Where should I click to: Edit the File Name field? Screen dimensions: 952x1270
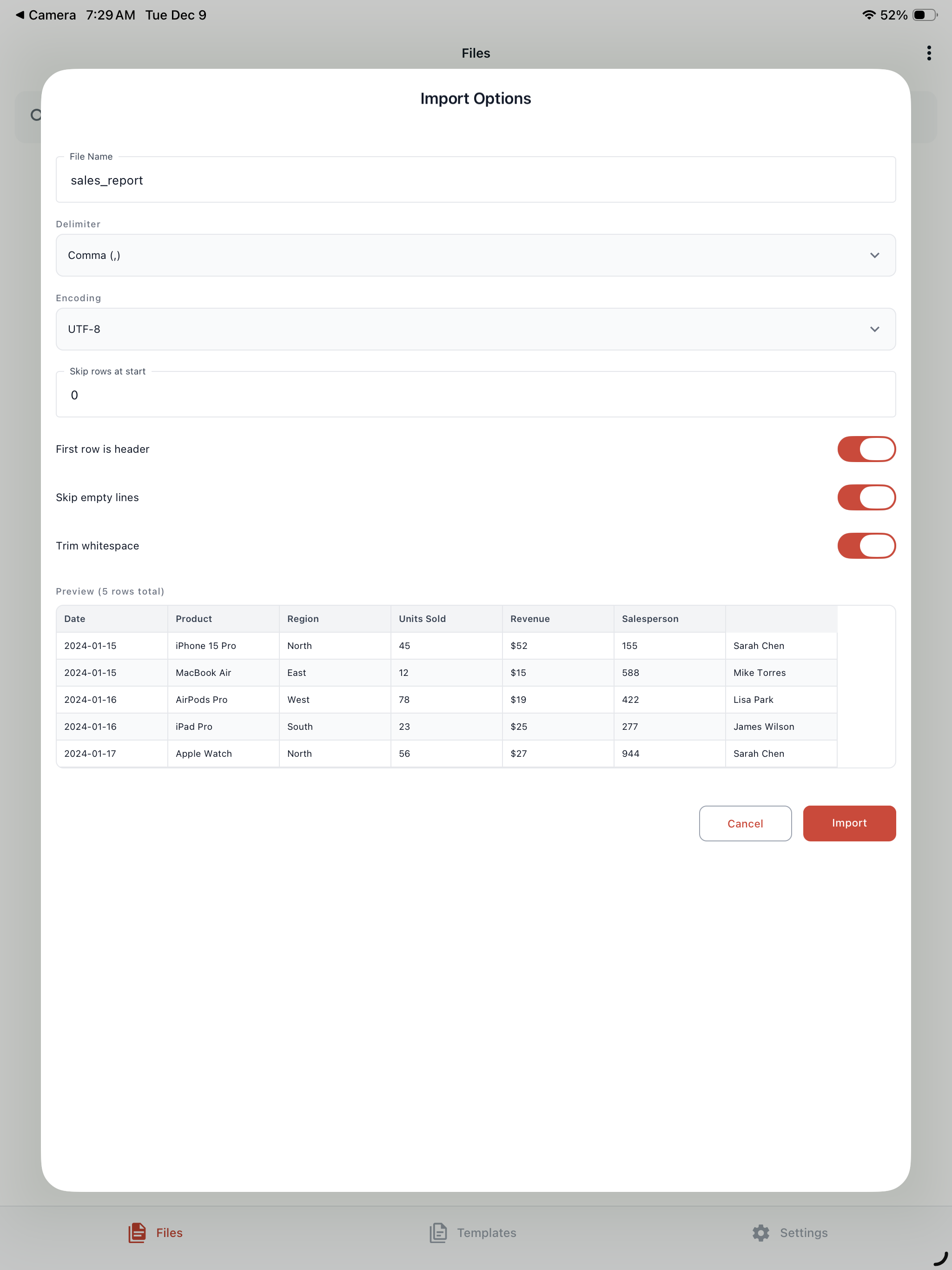click(x=476, y=180)
